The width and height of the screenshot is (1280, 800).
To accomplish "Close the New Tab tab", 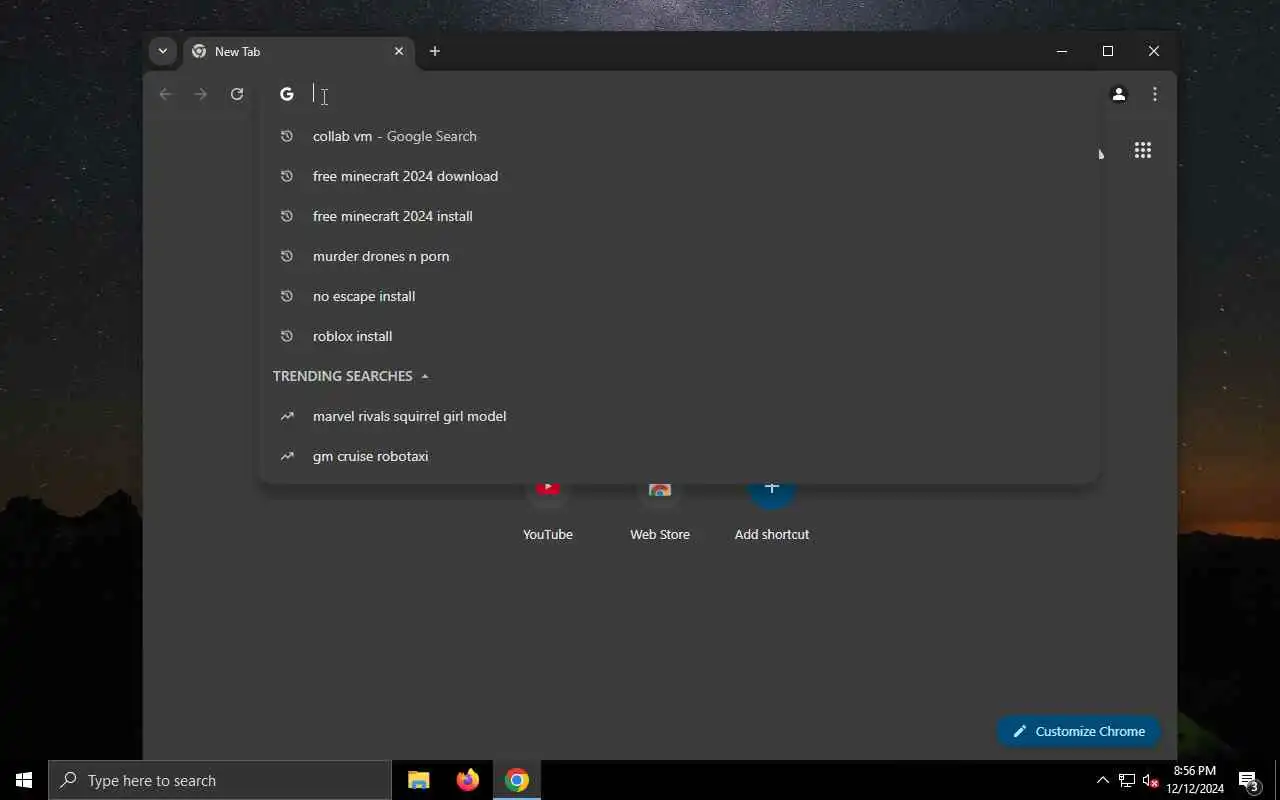I will tap(399, 51).
